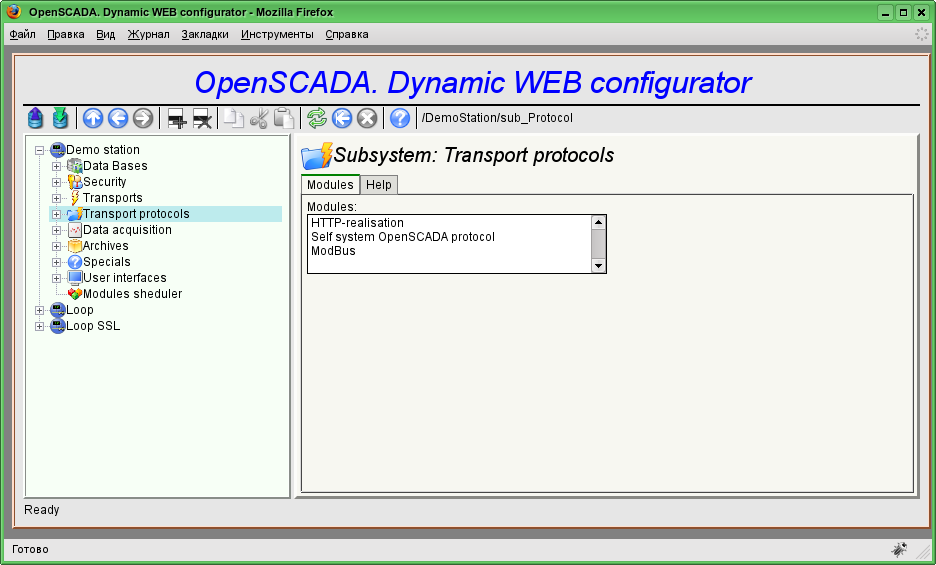Click the Modules sheduler icon in tree
Image resolution: width=936 pixels, height=565 pixels.
75,294
